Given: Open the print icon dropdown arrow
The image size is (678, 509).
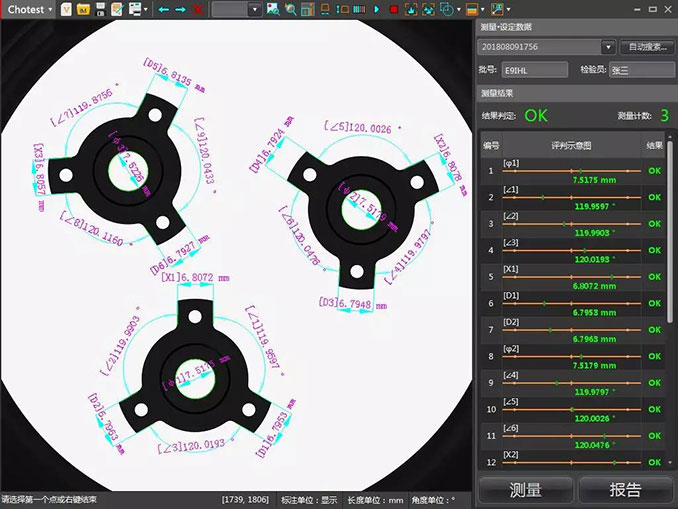Looking at the screenshot, I should (x=146, y=9).
